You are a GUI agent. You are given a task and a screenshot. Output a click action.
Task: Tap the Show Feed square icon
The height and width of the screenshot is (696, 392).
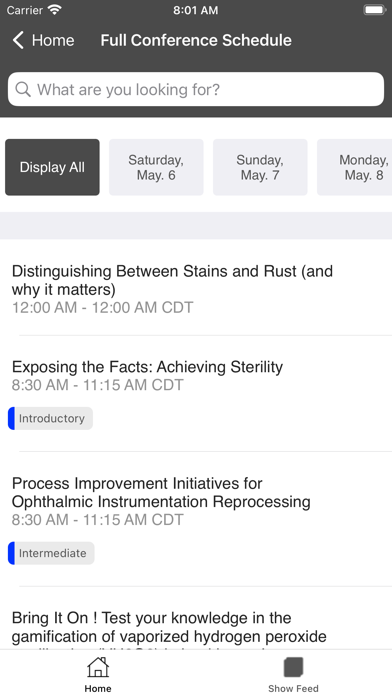tap(293, 667)
